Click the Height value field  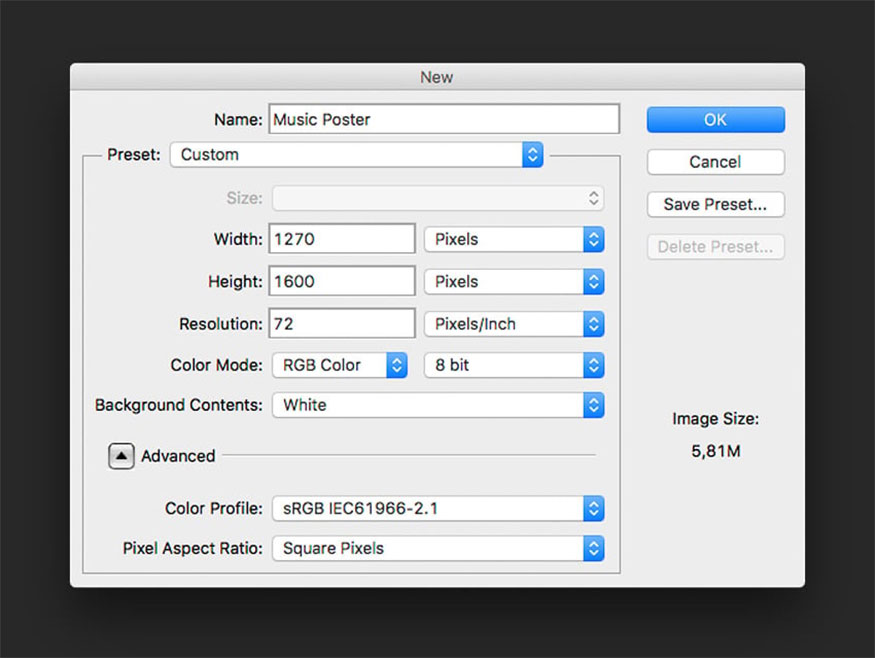pos(342,282)
